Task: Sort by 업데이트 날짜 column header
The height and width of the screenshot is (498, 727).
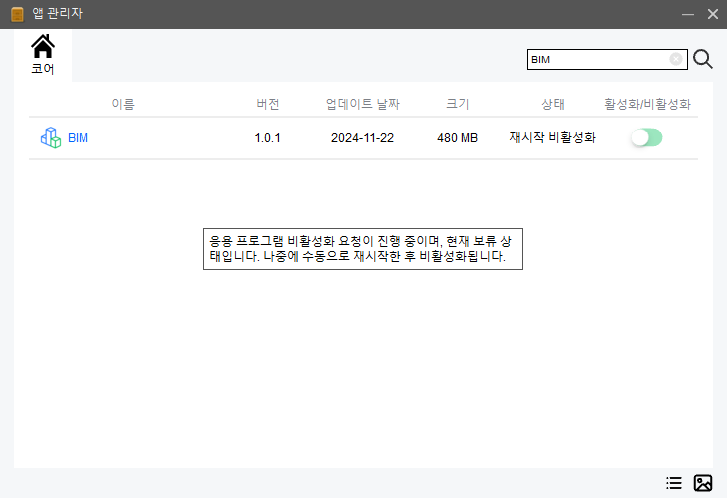Action: [x=363, y=104]
